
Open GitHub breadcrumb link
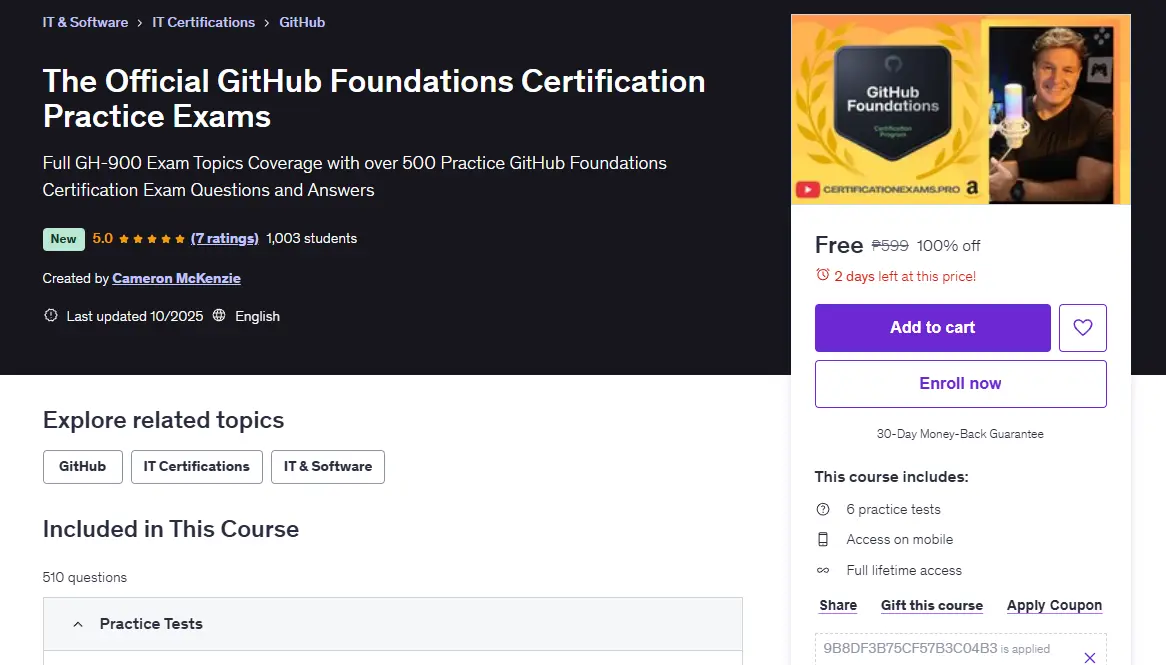pos(302,22)
